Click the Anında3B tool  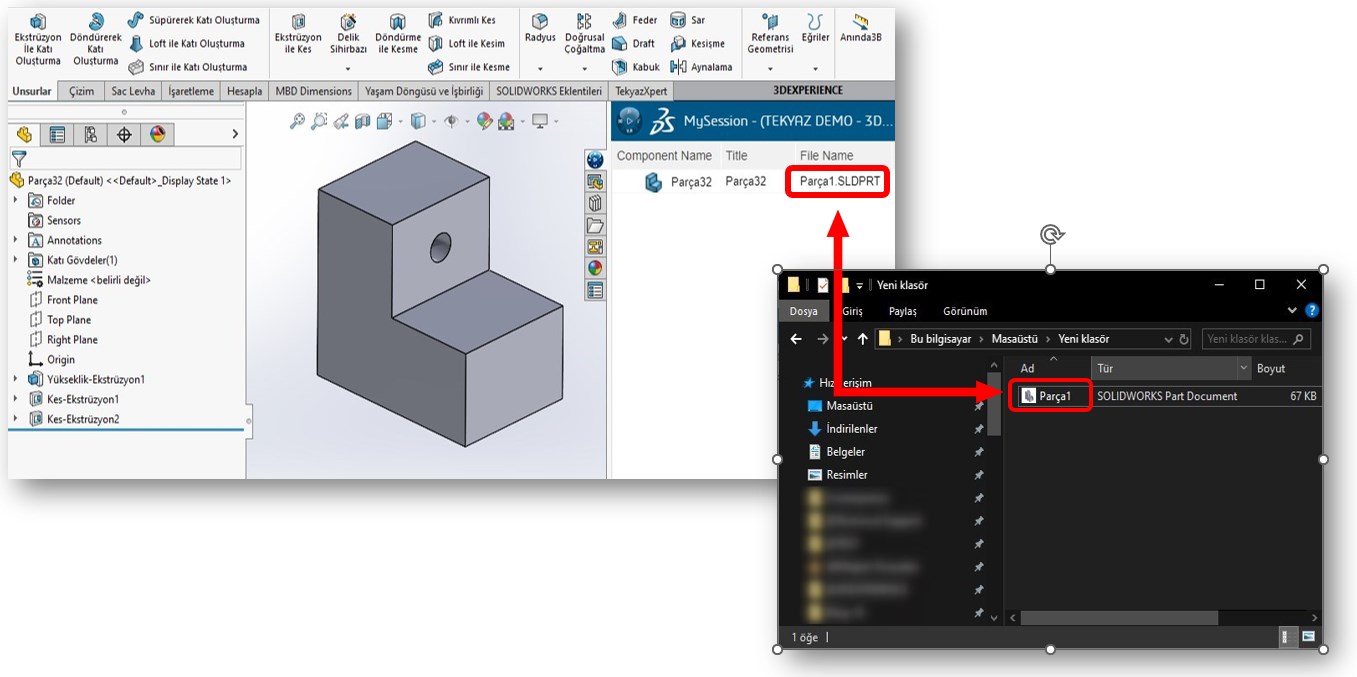(861, 28)
